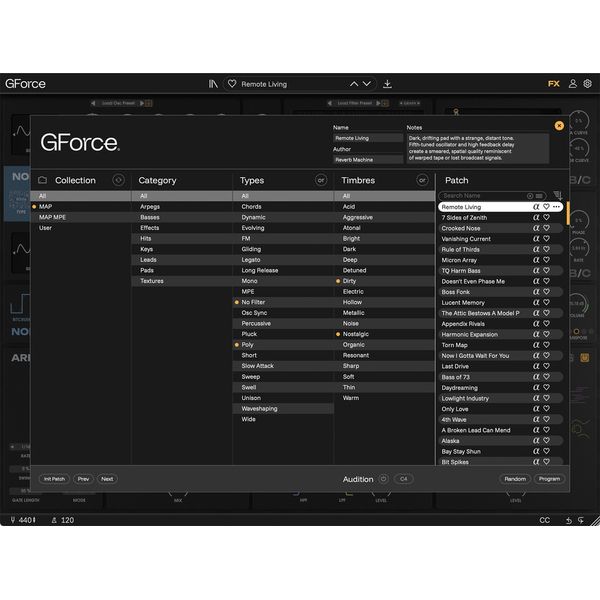This screenshot has width=600, height=600.
Task: Click the Collection folder icon
Action: click(x=42, y=180)
